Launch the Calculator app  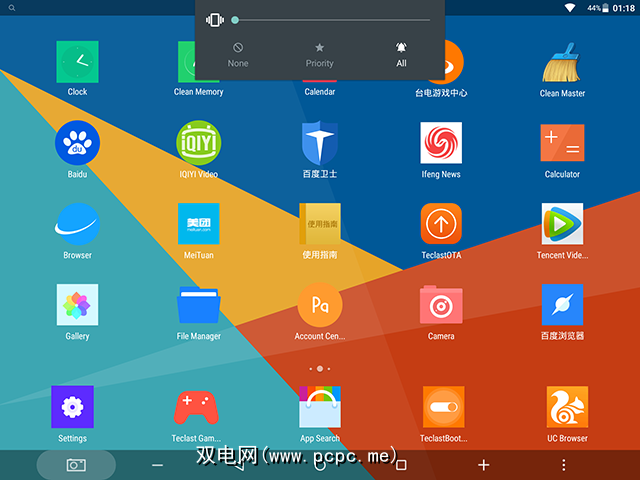pyautogui.click(x=562, y=142)
